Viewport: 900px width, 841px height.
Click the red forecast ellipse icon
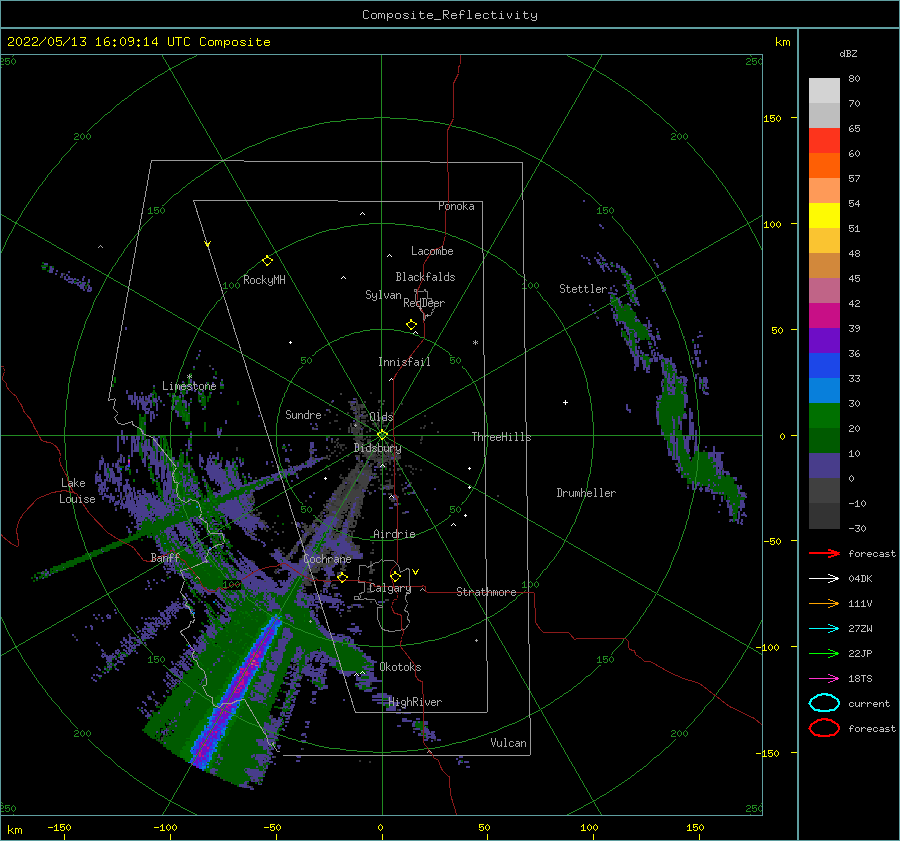pyautogui.click(x=824, y=728)
